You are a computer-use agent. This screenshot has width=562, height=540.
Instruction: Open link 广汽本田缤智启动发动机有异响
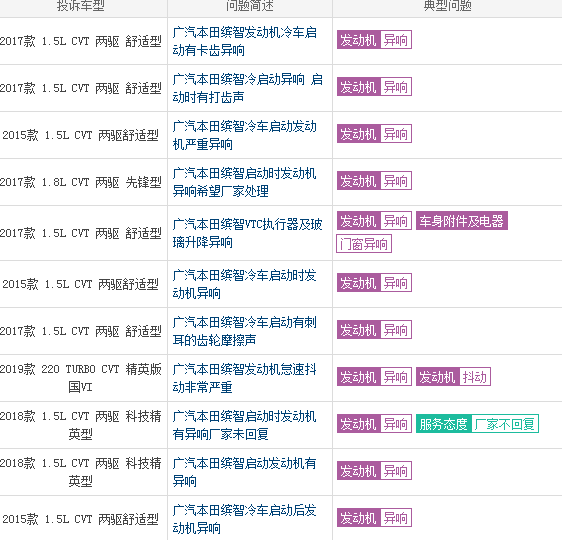click(x=245, y=472)
